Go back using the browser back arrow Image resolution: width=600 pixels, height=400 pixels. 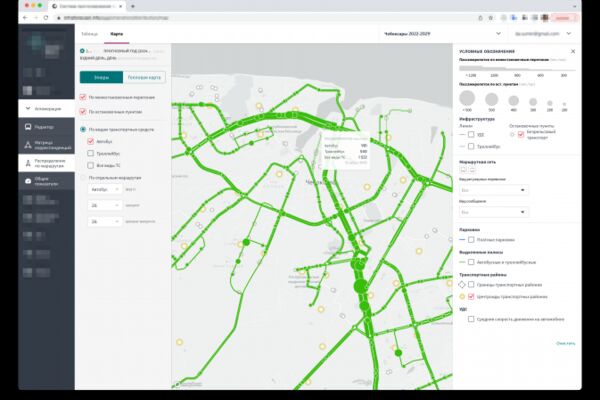click(25, 18)
